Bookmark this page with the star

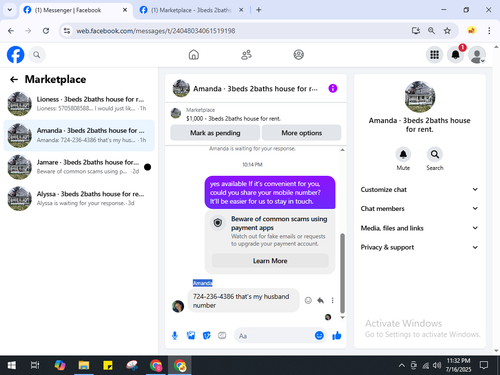click(x=447, y=31)
